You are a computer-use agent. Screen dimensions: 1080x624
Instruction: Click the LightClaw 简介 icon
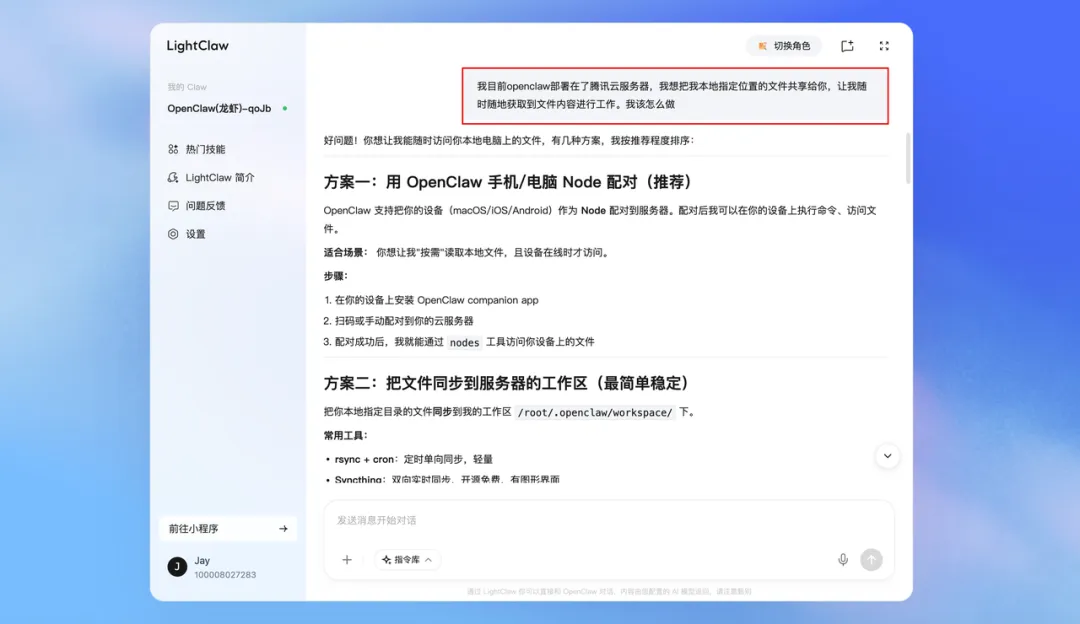[x=173, y=177]
